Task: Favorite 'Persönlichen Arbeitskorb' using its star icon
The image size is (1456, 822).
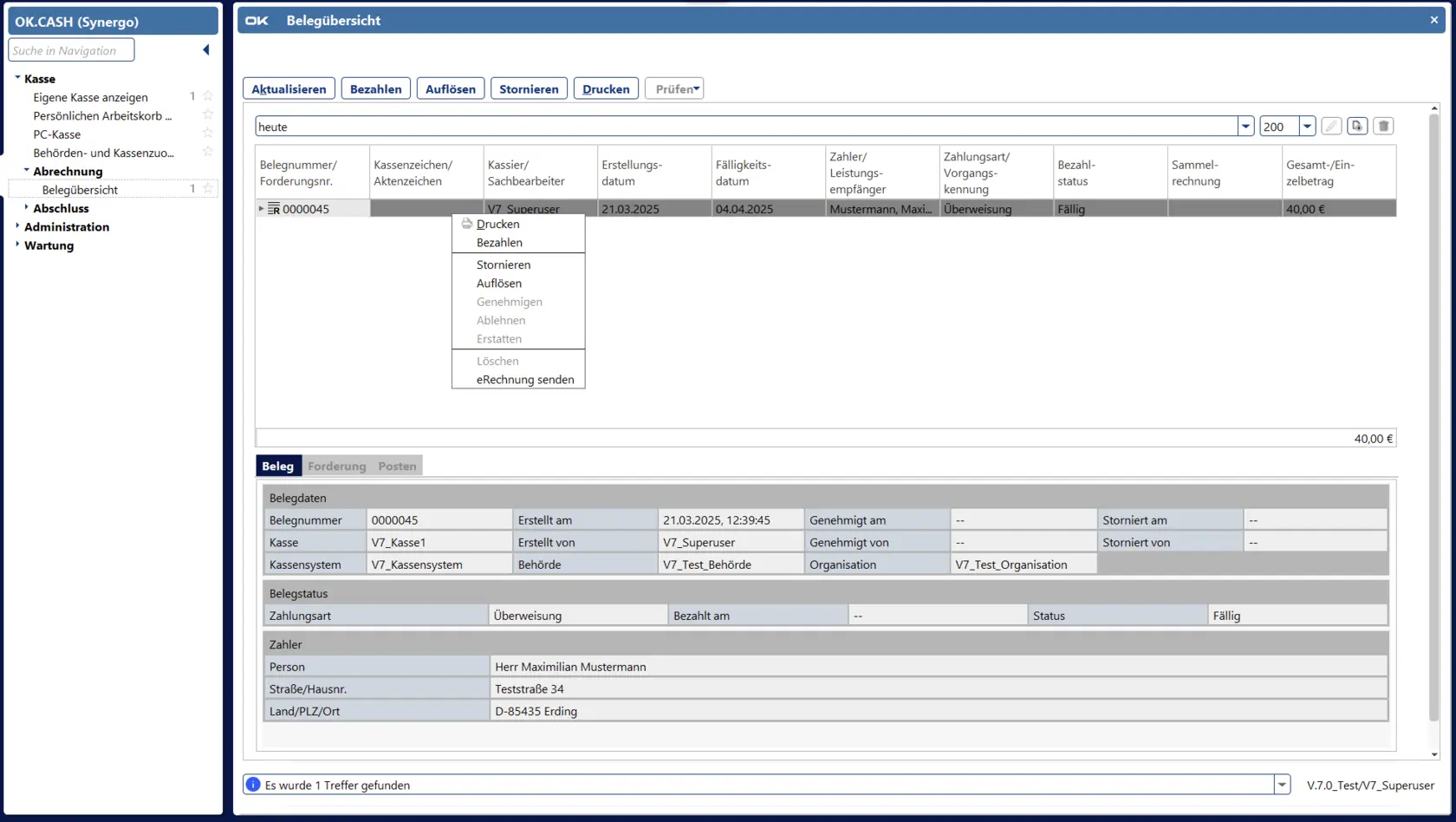Action: pyautogui.click(x=208, y=115)
